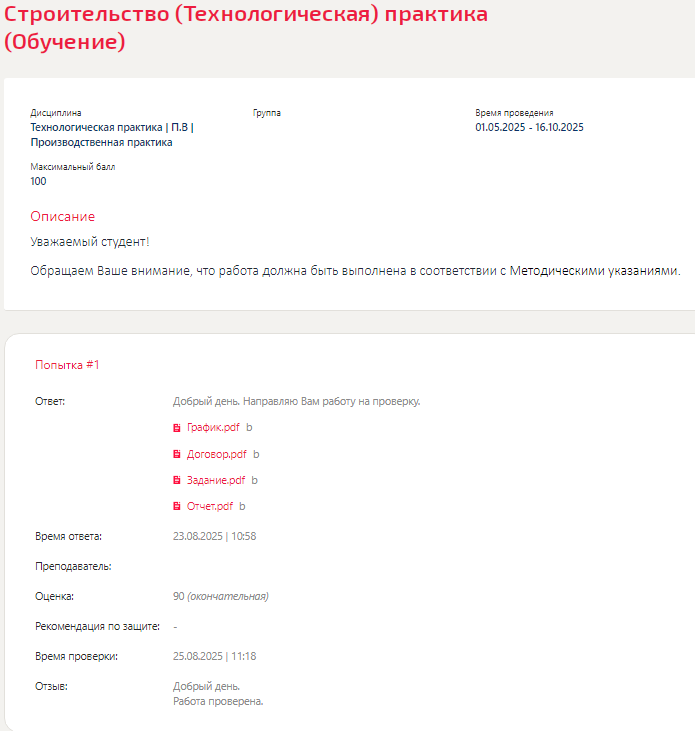Click the PDF icon beside Отчет.pdf
Viewport: 695px width, 731px height.
177,506
